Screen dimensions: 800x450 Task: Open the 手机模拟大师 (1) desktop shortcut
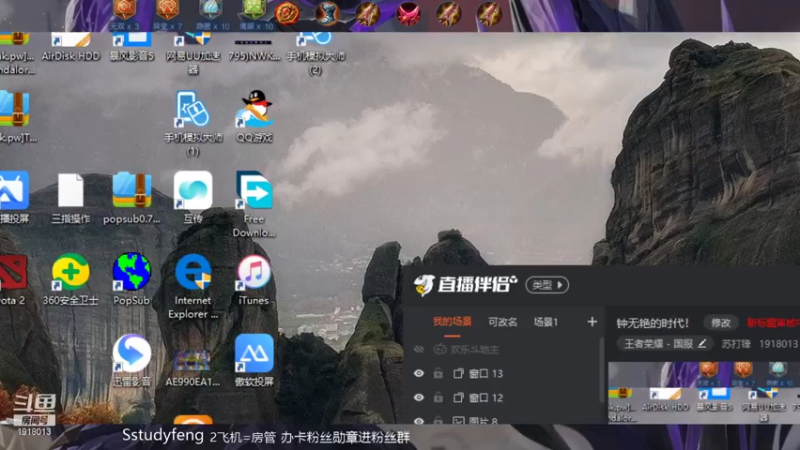click(193, 122)
